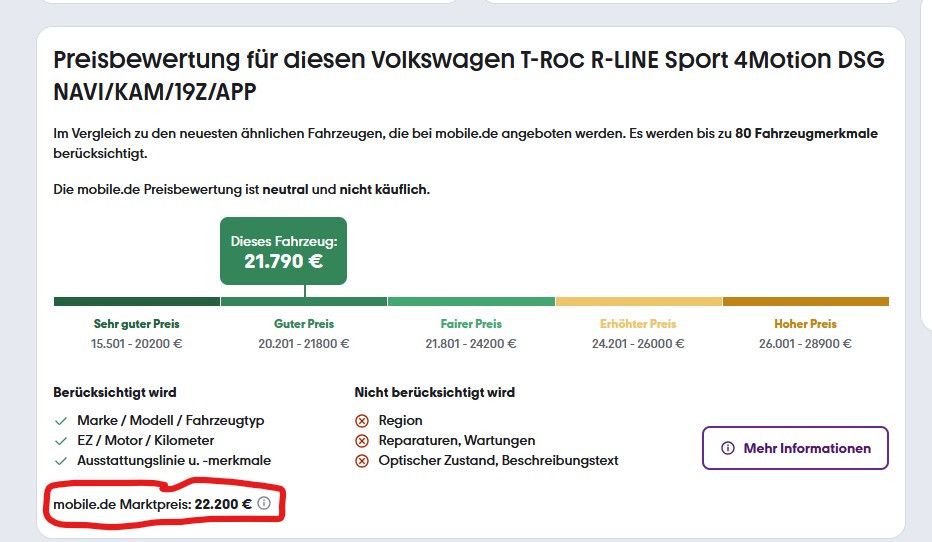Click the info icon in Mehr Informationen button
Viewport: 932px width, 542px height.
pos(728,448)
